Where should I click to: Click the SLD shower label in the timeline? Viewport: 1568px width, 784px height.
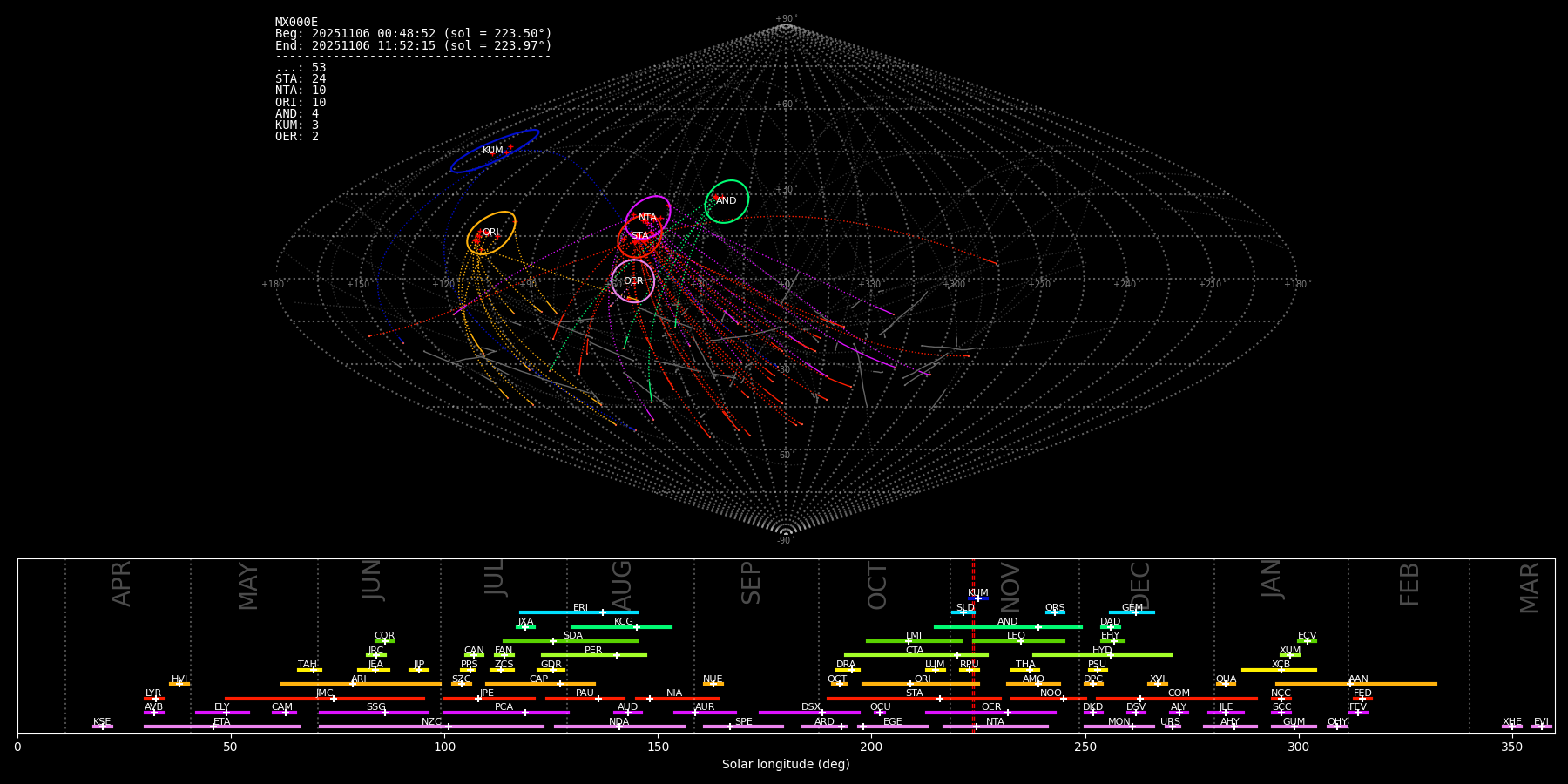[x=965, y=608]
